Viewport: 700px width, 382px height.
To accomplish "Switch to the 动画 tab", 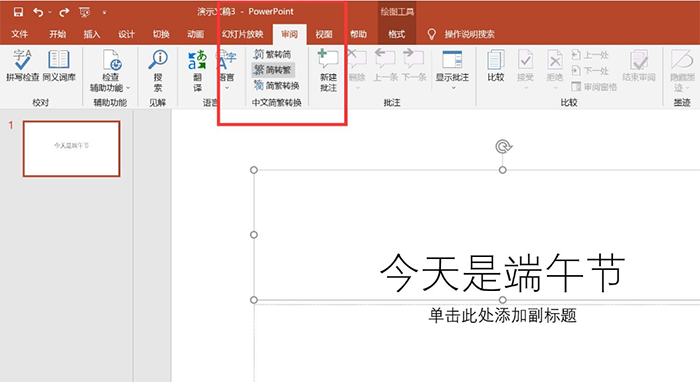I will coord(196,34).
